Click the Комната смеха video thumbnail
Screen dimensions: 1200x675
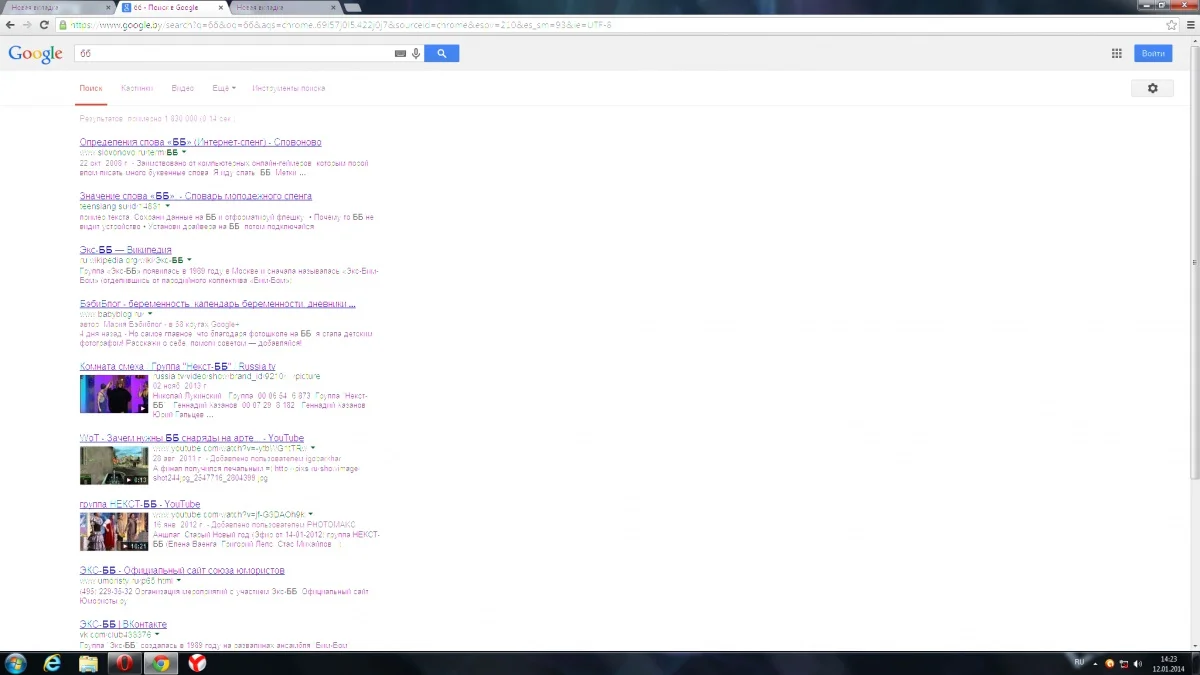(x=114, y=394)
